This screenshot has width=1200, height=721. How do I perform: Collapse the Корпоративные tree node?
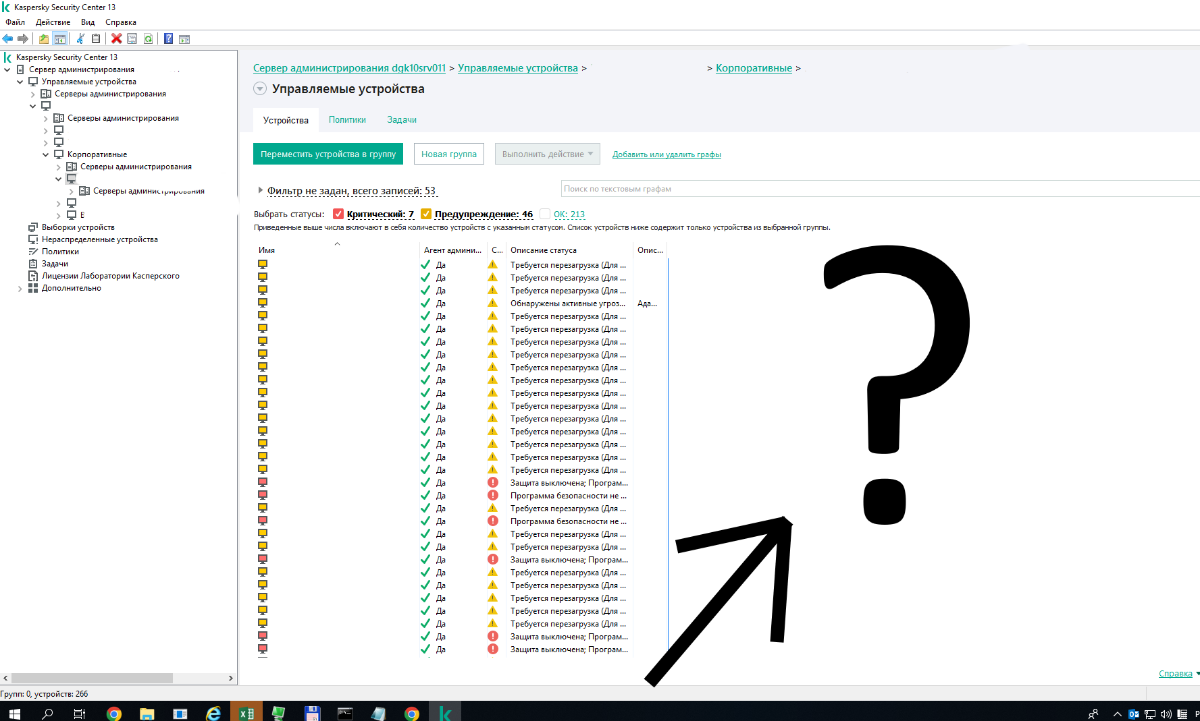pyautogui.click(x=46, y=155)
